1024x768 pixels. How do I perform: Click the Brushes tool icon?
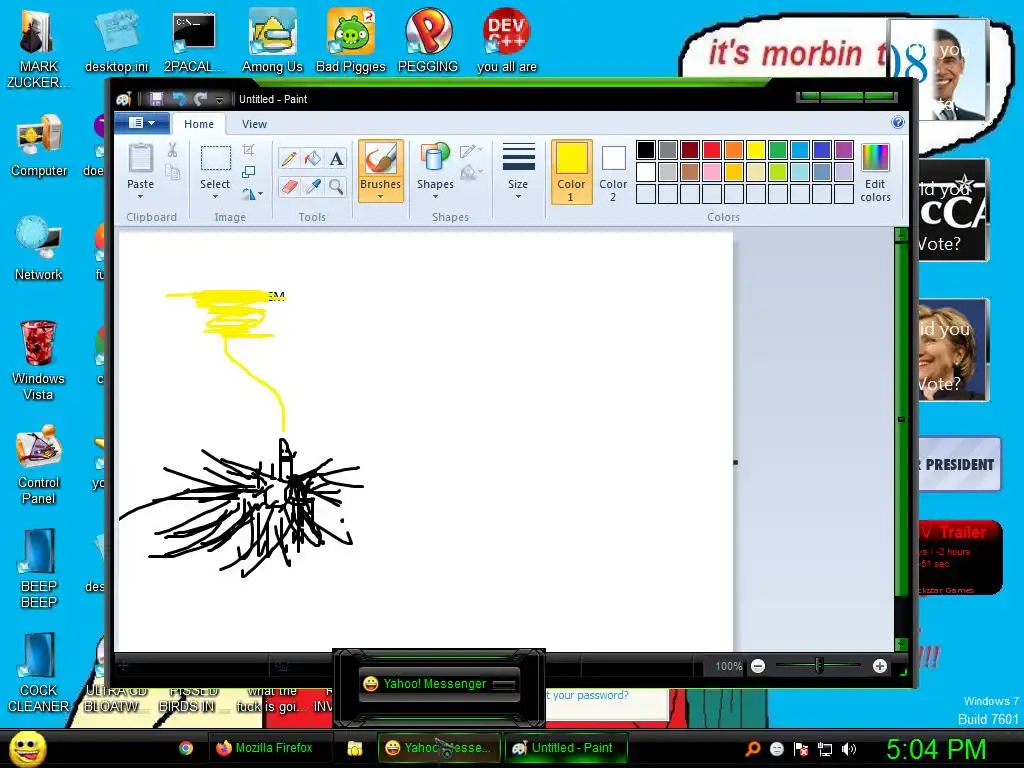[380, 159]
